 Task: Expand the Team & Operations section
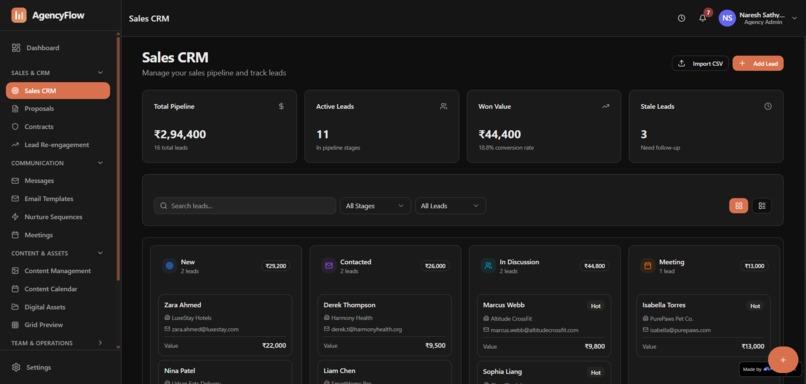[100, 343]
